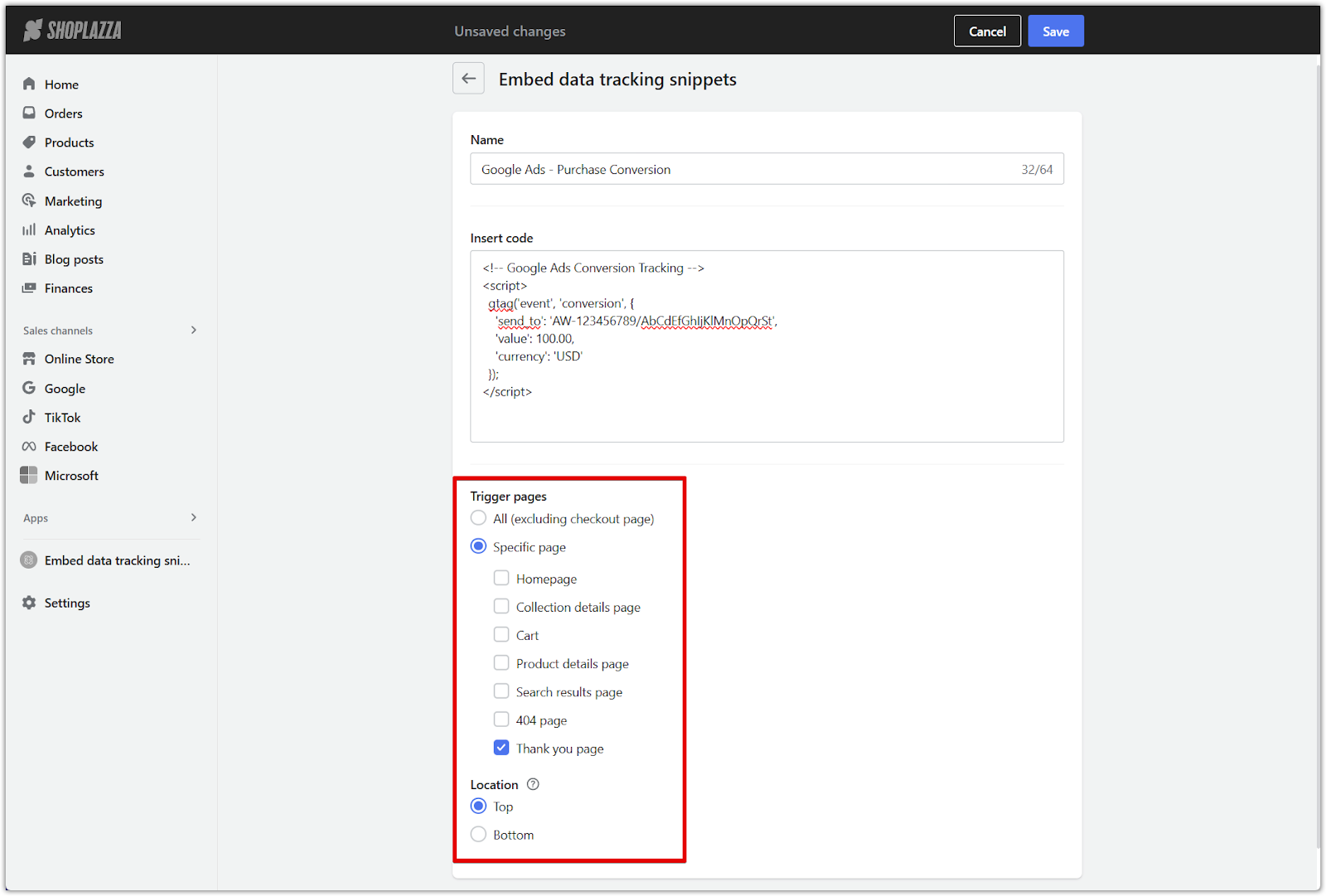Check the Cart checkbox
This screenshot has height=896, width=1326.
(501, 634)
